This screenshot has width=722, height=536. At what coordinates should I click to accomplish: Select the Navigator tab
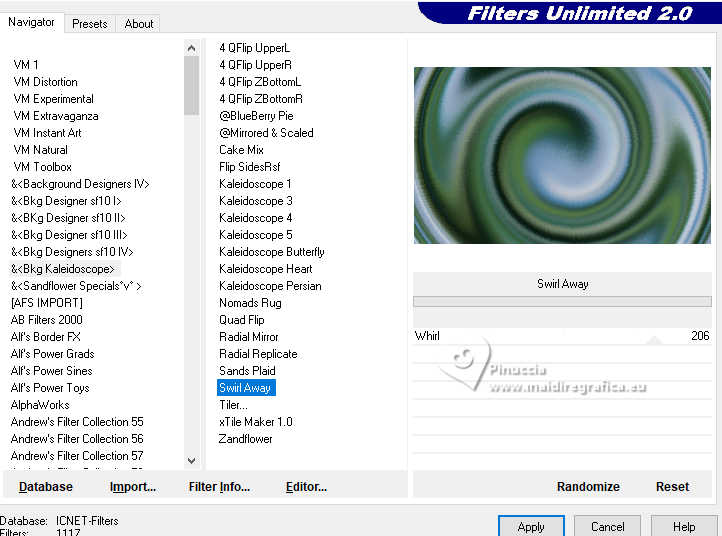pyautogui.click(x=31, y=22)
